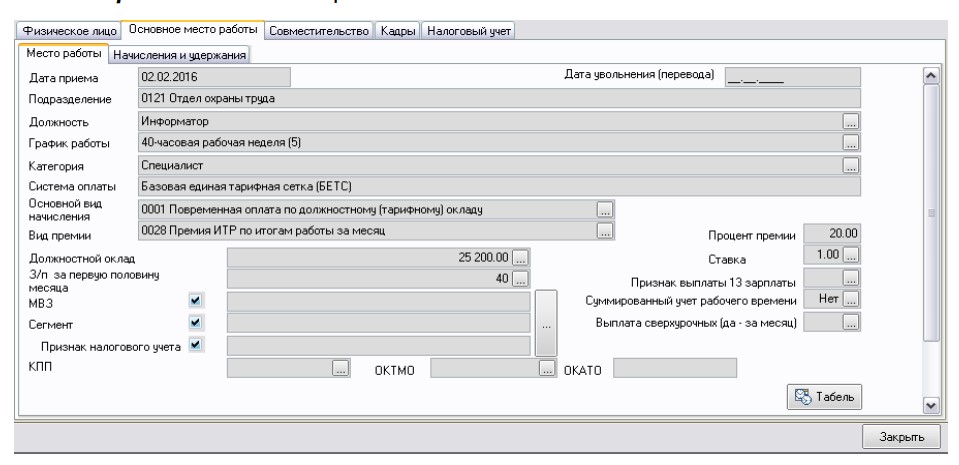Select the Место работы sub-tab
The width and height of the screenshot is (959, 465).
(64, 53)
